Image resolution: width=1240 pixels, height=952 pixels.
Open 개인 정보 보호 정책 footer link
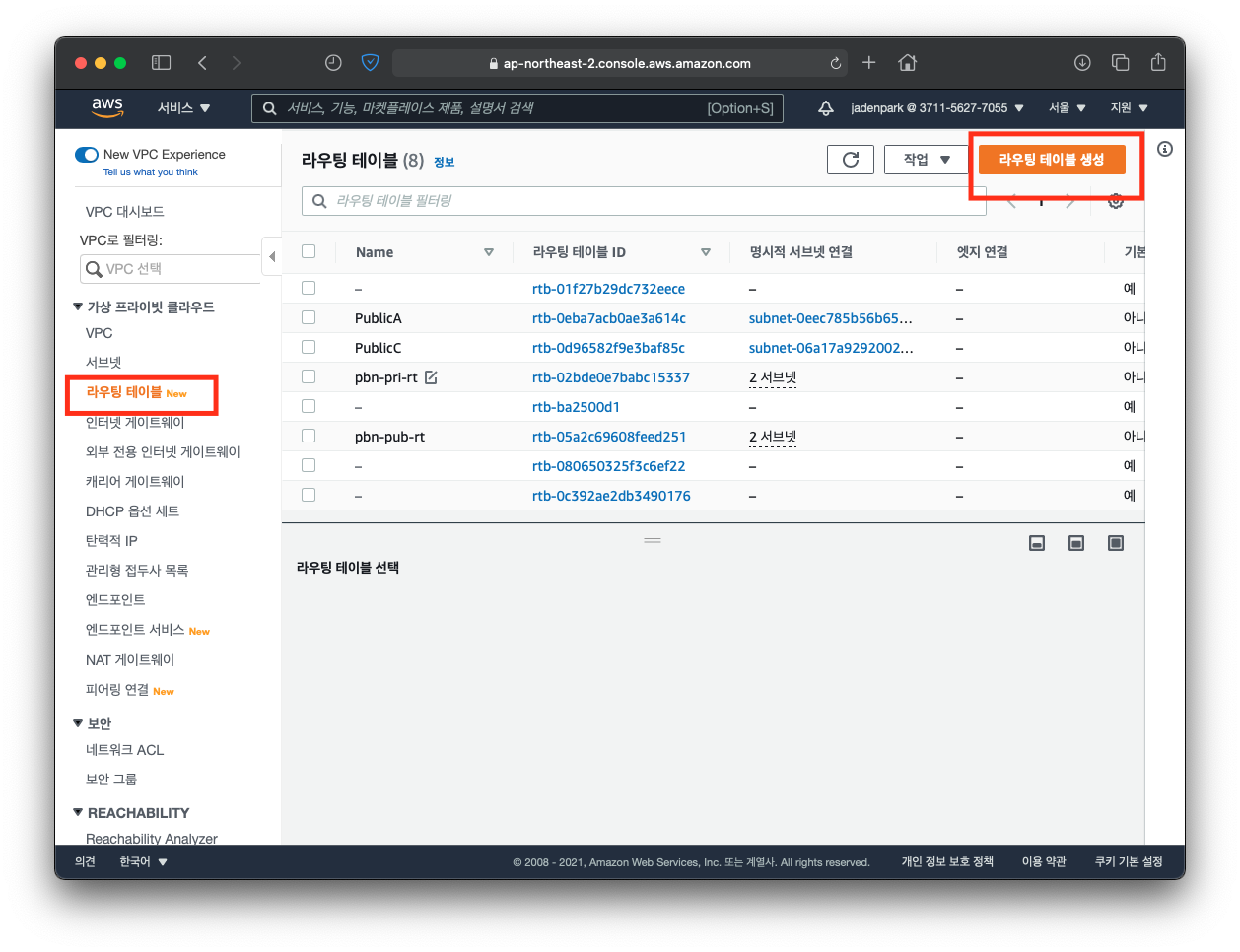tap(947, 862)
